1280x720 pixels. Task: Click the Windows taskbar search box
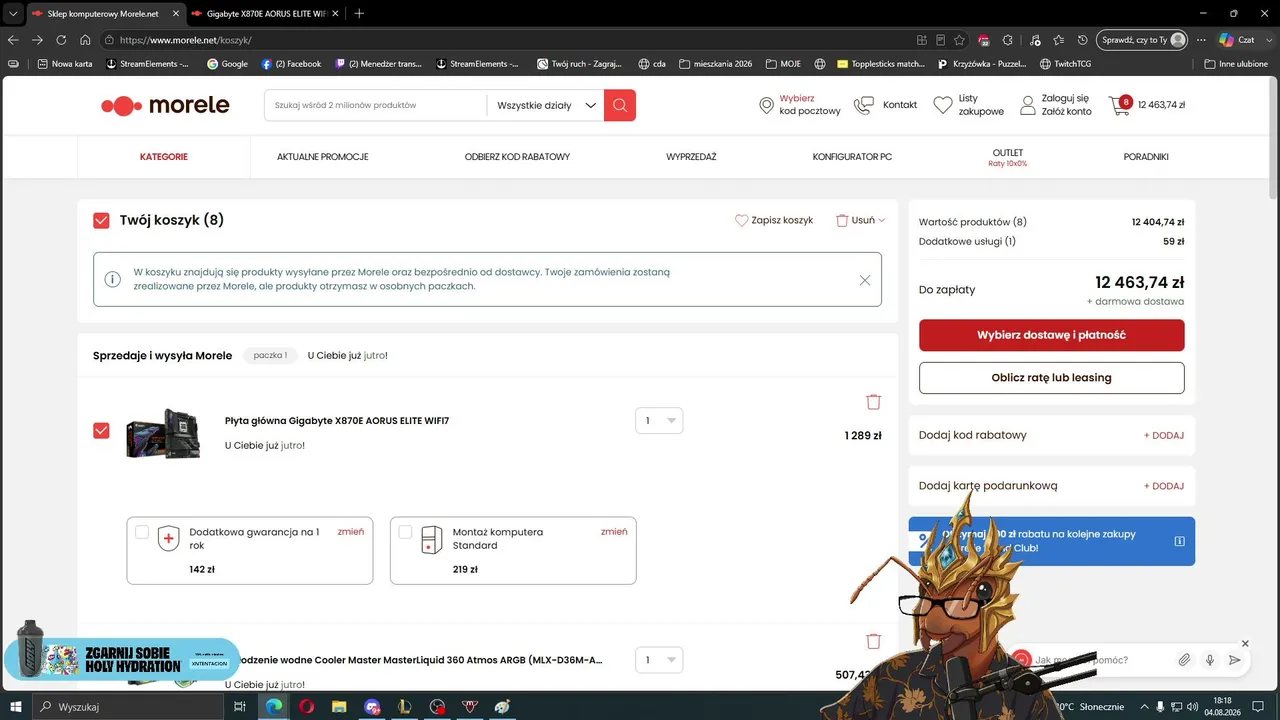pos(130,707)
